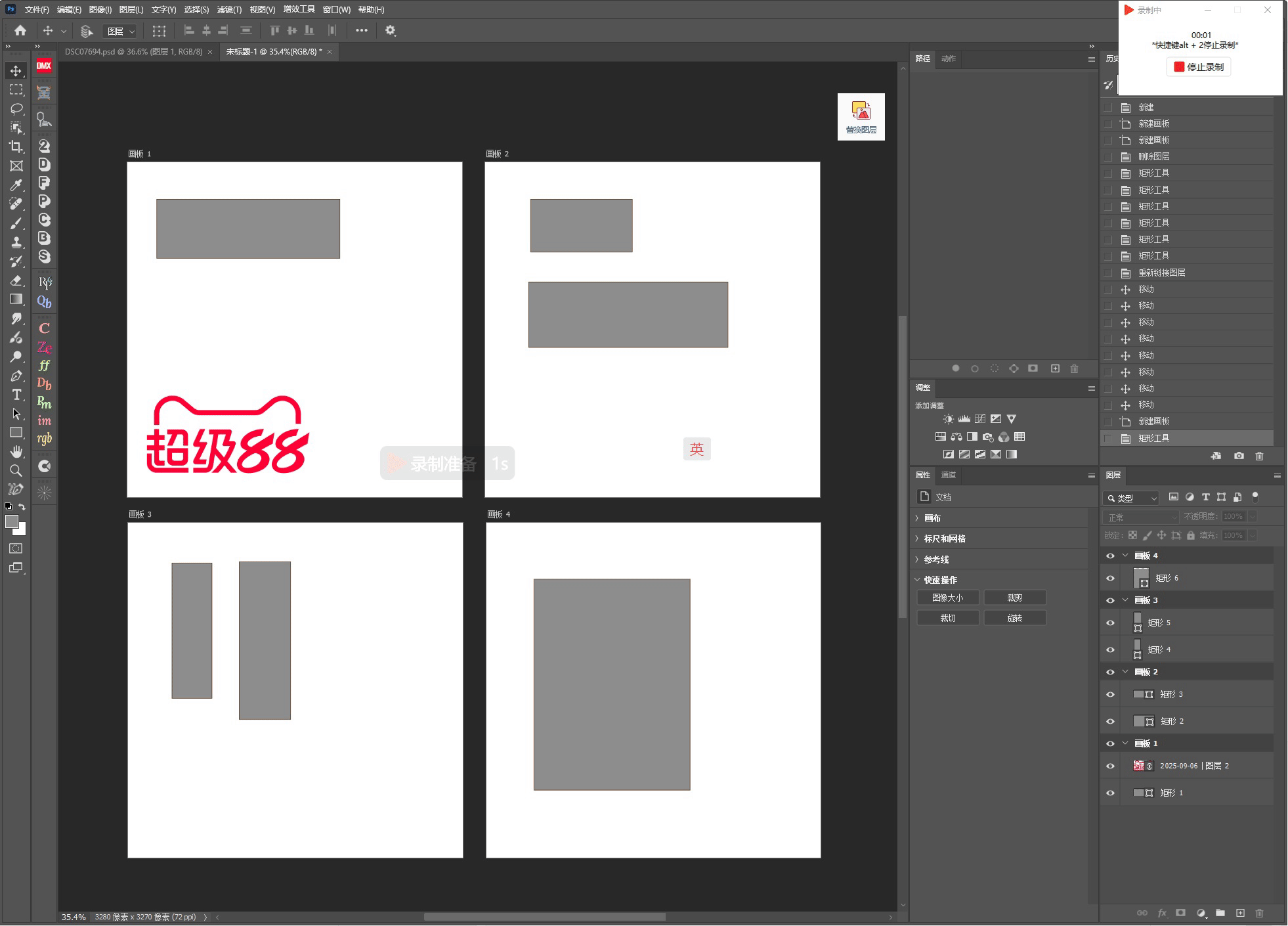Create new snapshot camera icon in History

tap(1239, 456)
